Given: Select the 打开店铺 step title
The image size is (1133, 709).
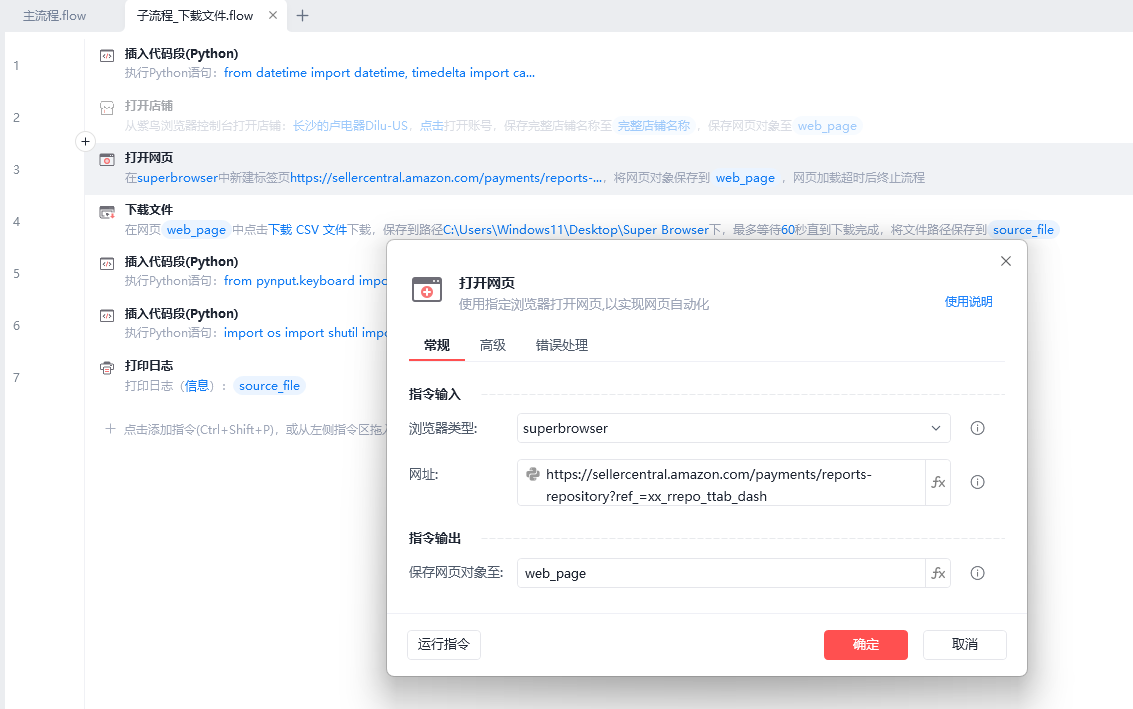Looking at the screenshot, I should point(149,106).
